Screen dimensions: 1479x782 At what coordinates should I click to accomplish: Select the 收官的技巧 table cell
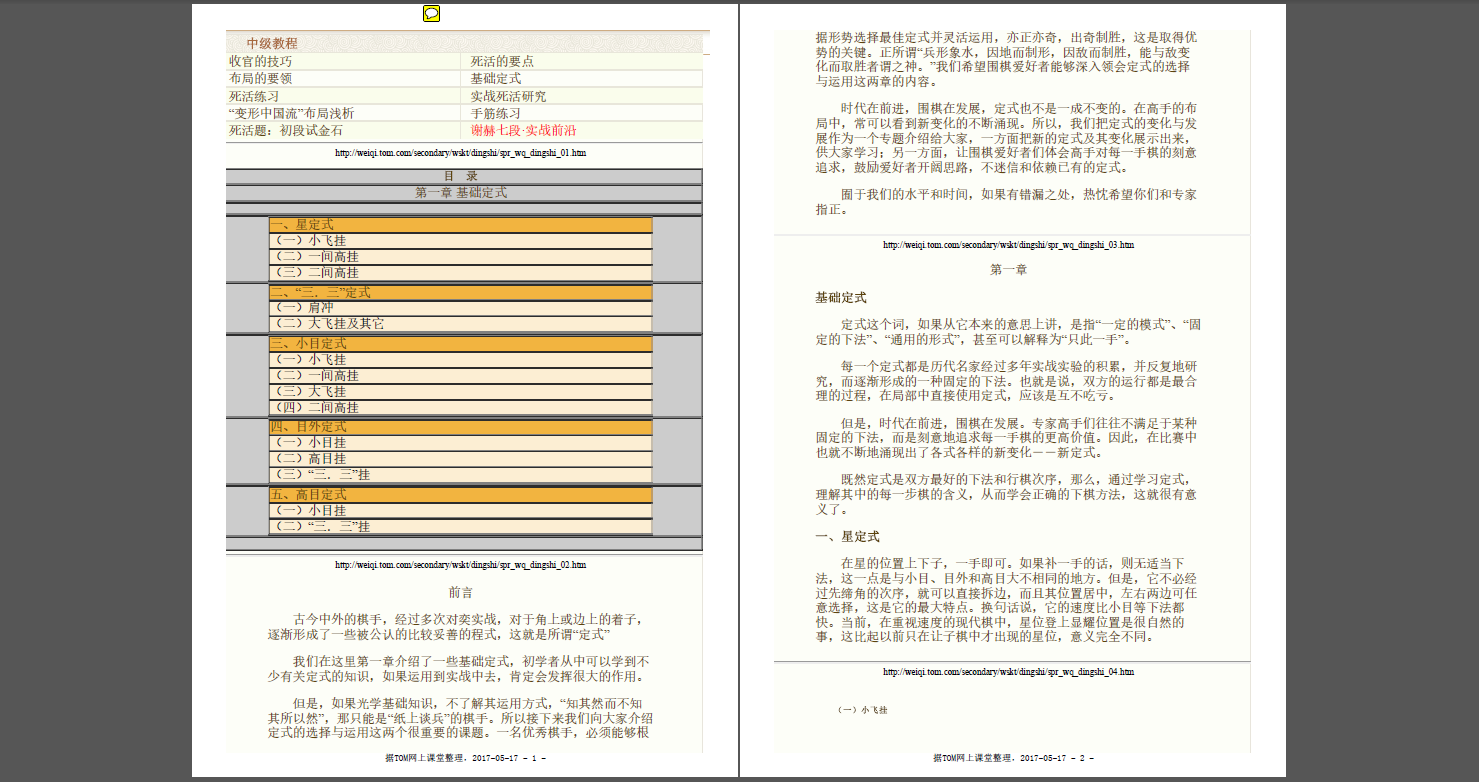pos(343,61)
